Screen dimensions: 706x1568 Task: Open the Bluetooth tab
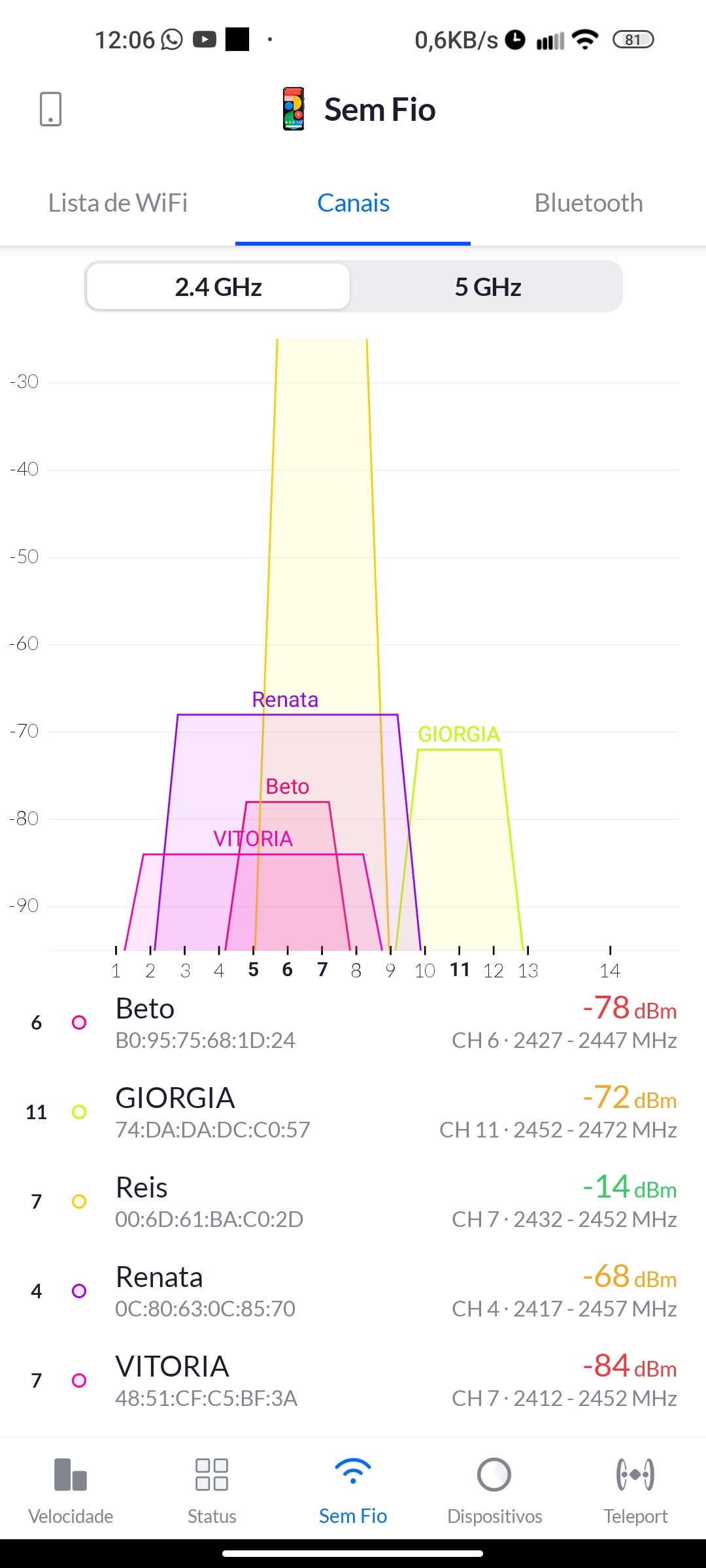click(x=588, y=203)
